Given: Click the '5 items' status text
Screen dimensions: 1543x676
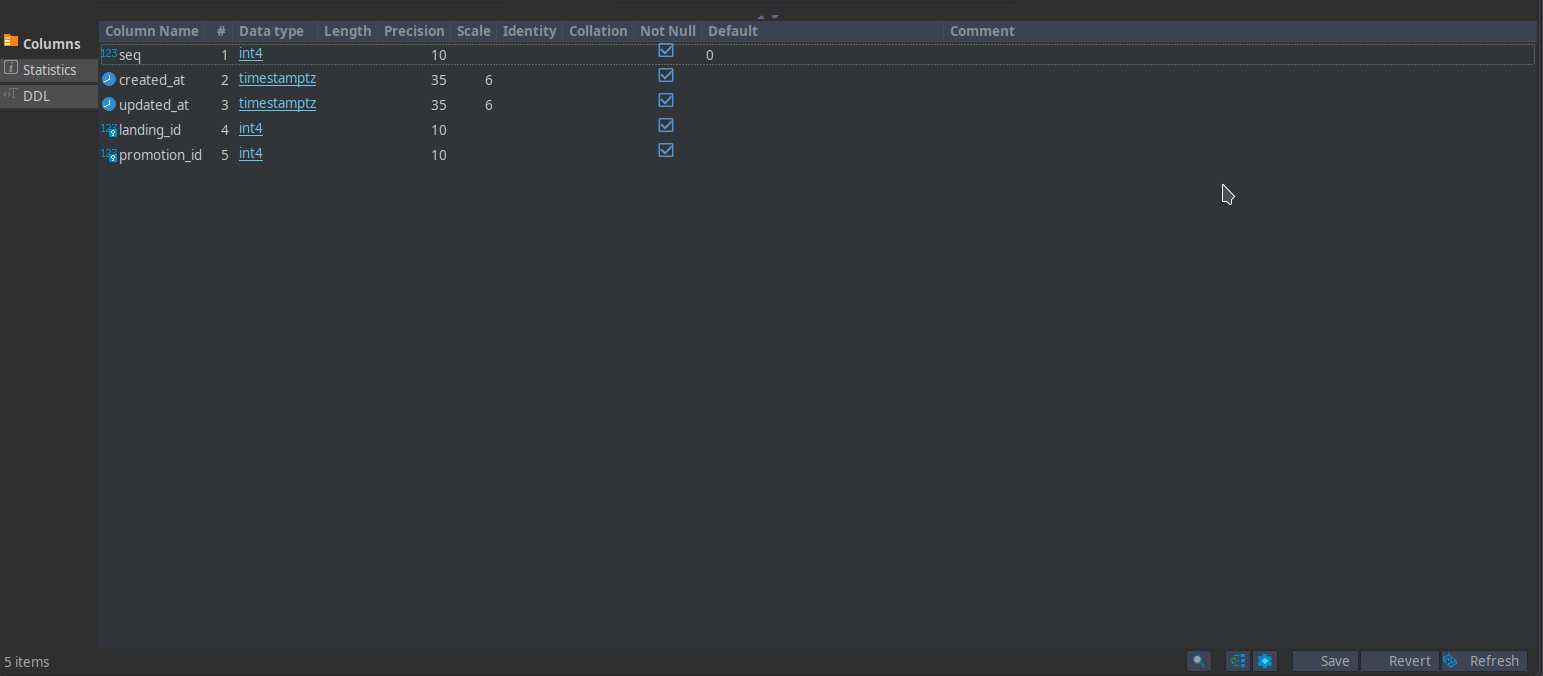Looking at the screenshot, I should [x=27, y=662].
